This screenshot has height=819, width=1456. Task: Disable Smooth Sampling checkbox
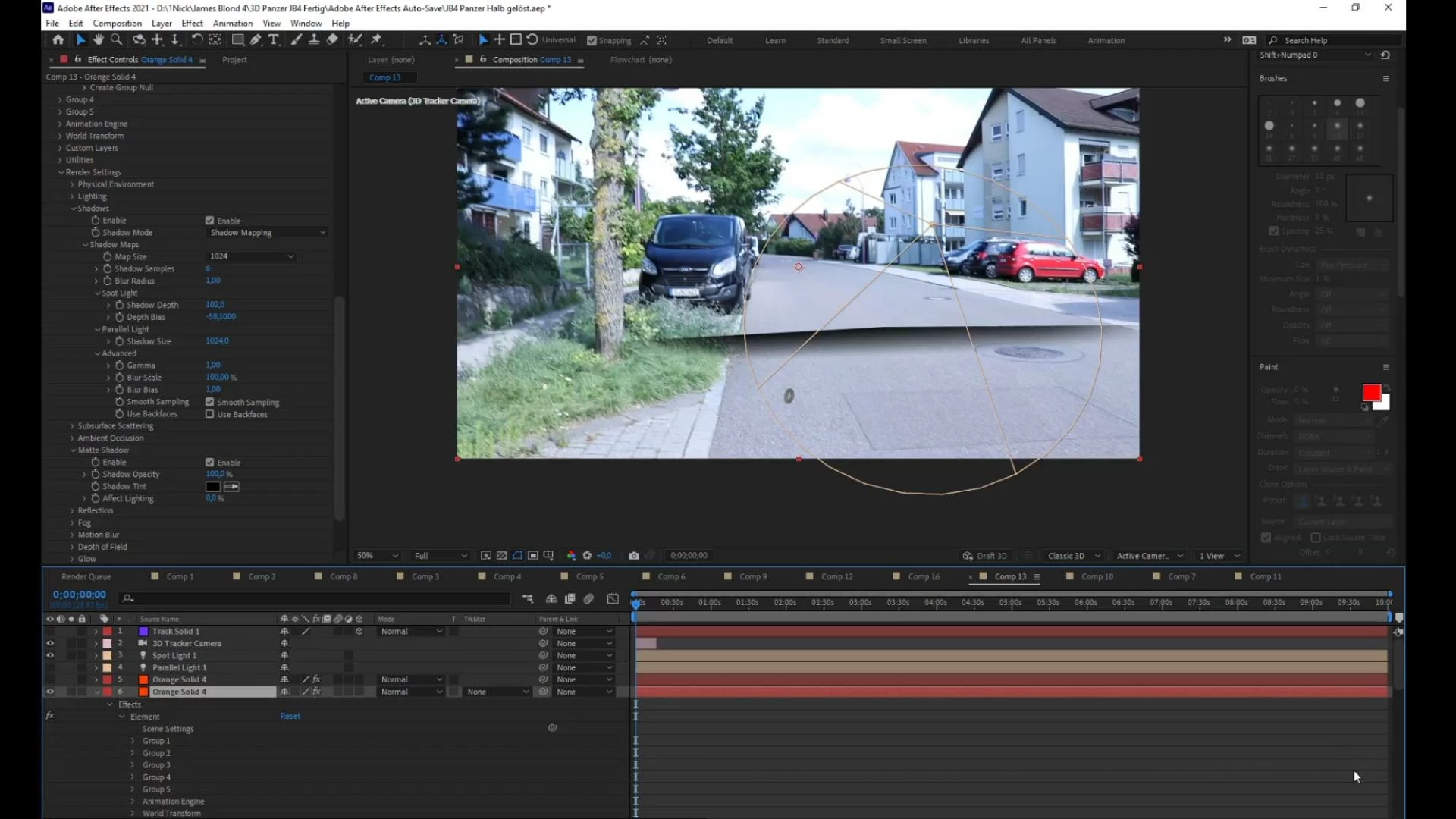(x=210, y=402)
